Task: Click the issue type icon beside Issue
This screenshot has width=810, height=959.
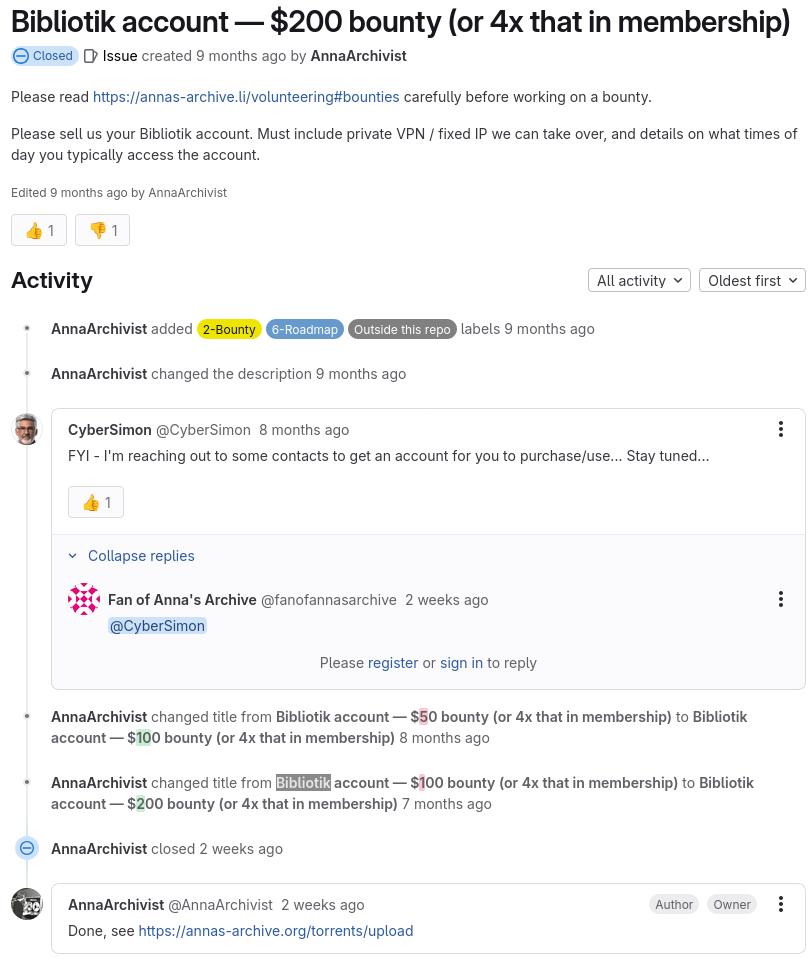Action: (x=91, y=56)
